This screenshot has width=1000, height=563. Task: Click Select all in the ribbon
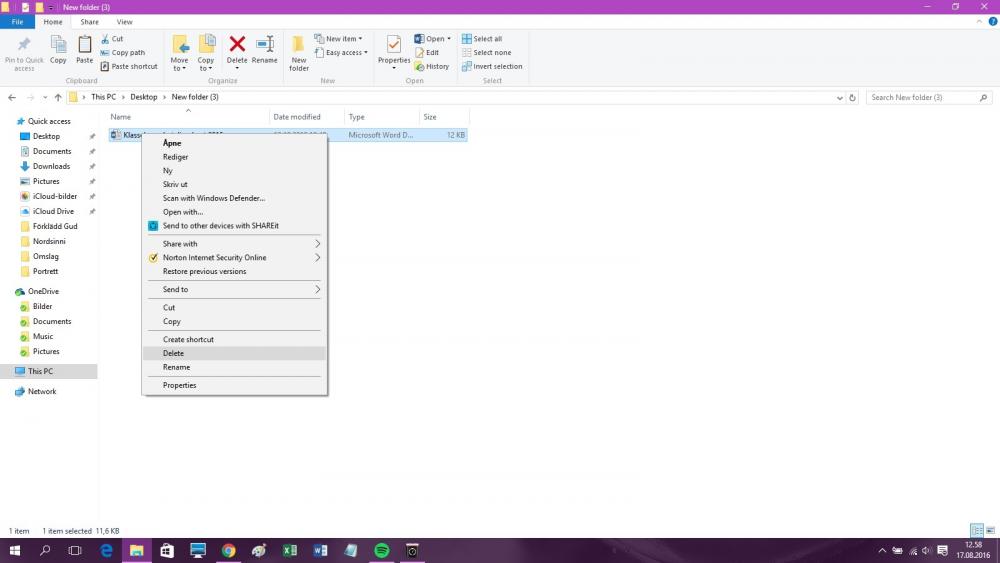[482, 39]
